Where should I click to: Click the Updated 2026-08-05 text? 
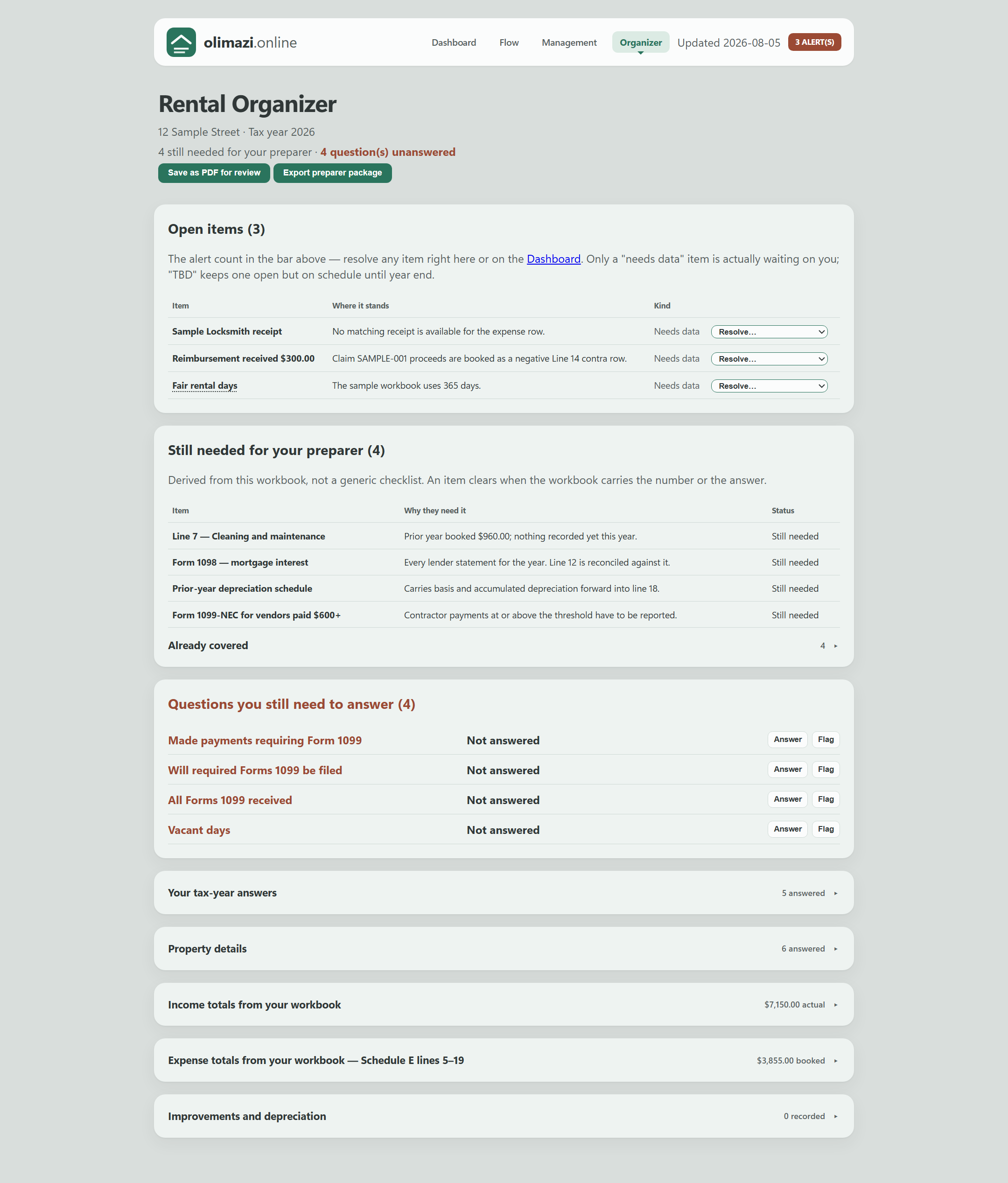(x=729, y=43)
